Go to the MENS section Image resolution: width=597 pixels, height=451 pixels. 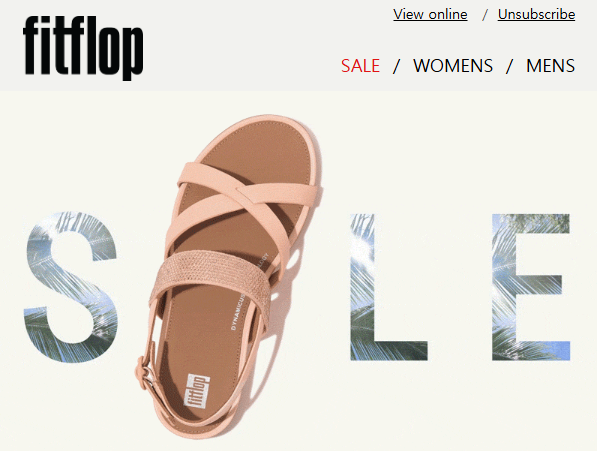(551, 65)
